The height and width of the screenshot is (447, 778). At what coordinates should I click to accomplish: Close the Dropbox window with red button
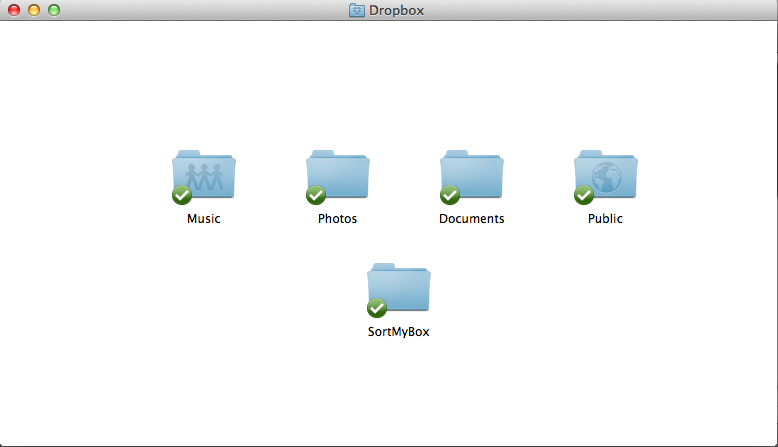[x=14, y=10]
